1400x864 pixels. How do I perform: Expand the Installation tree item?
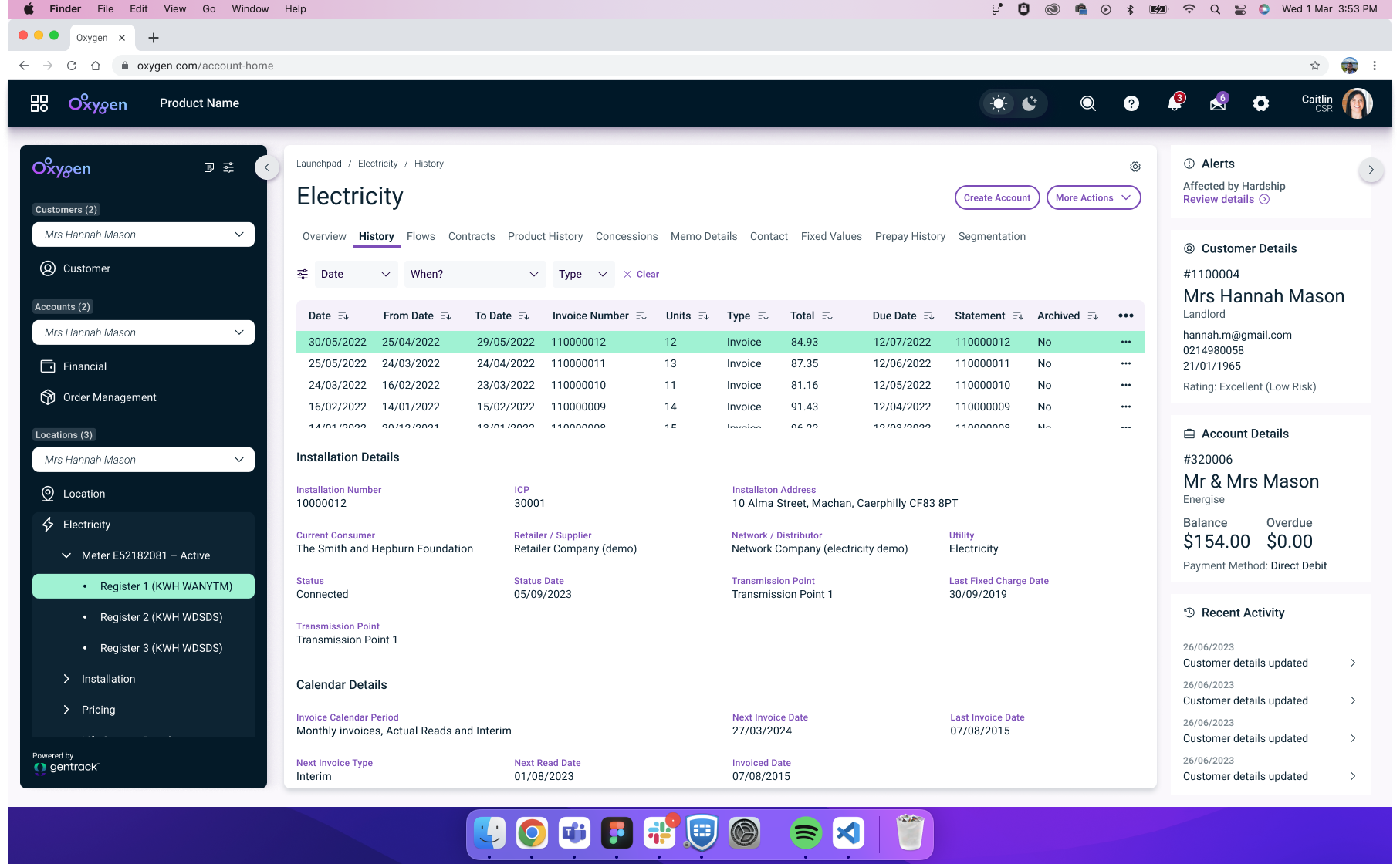(x=108, y=679)
